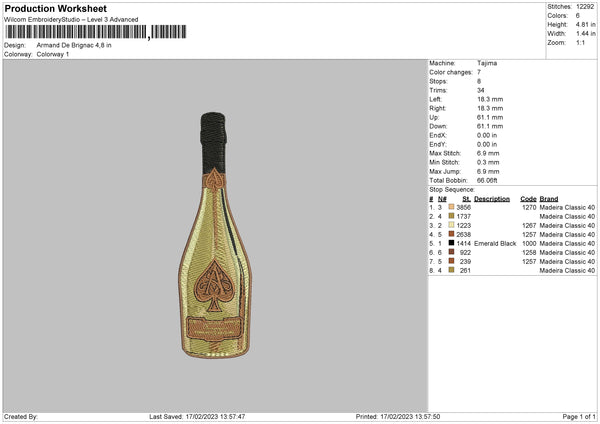The image size is (600, 424).
Task: Select stitch count '1414' in stop 5
Action: (x=463, y=243)
